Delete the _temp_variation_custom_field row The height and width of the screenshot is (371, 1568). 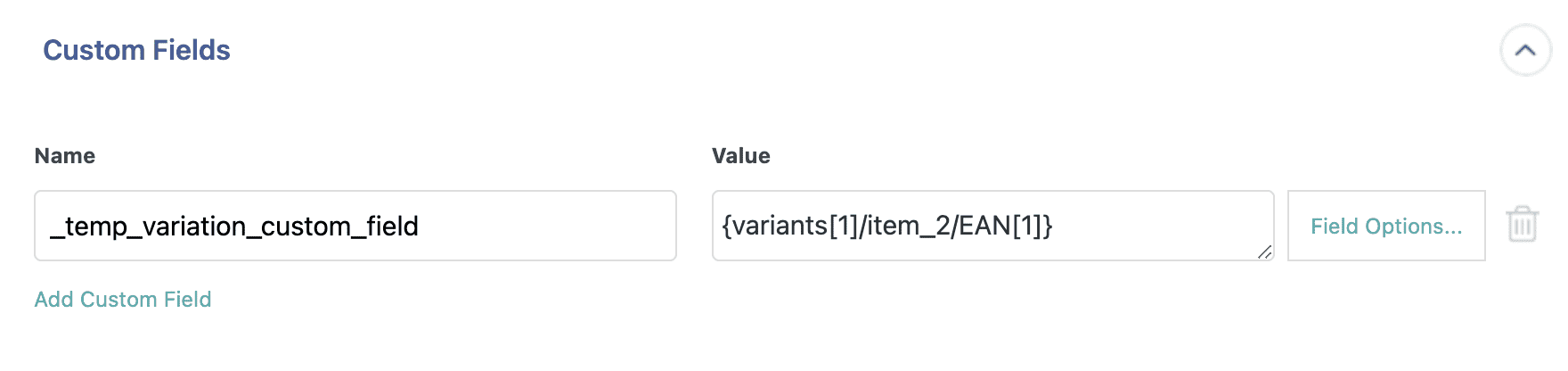(x=1523, y=225)
